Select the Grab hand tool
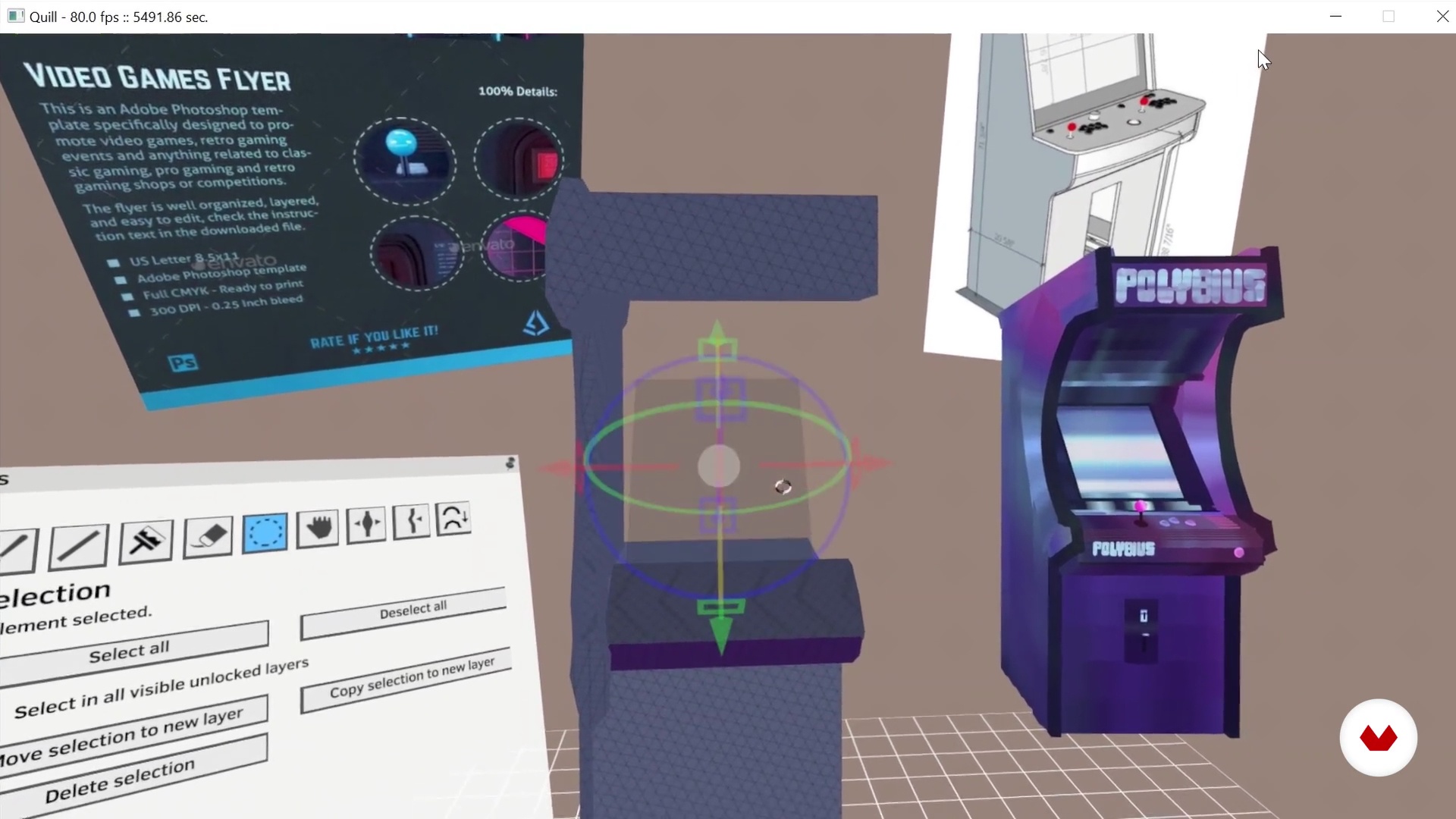 pos(318,527)
